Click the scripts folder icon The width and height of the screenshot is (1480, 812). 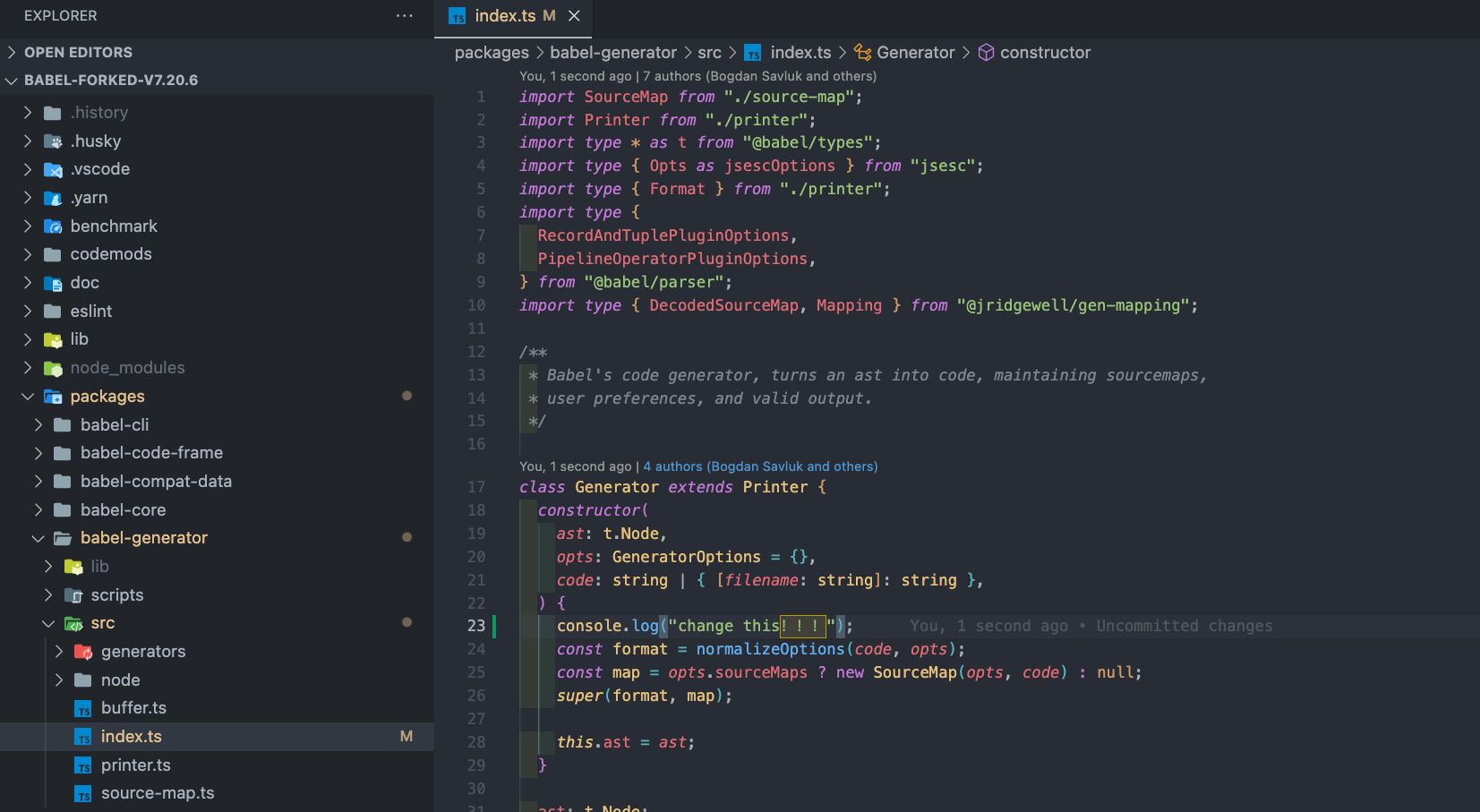(x=73, y=595)
